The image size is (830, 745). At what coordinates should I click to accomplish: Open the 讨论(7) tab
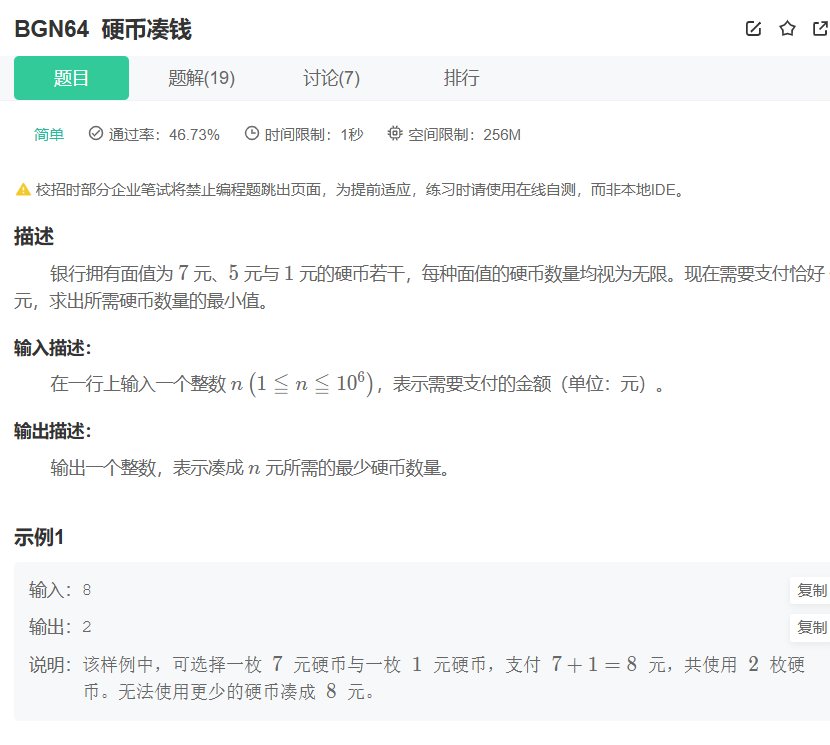tap(331, 78)
